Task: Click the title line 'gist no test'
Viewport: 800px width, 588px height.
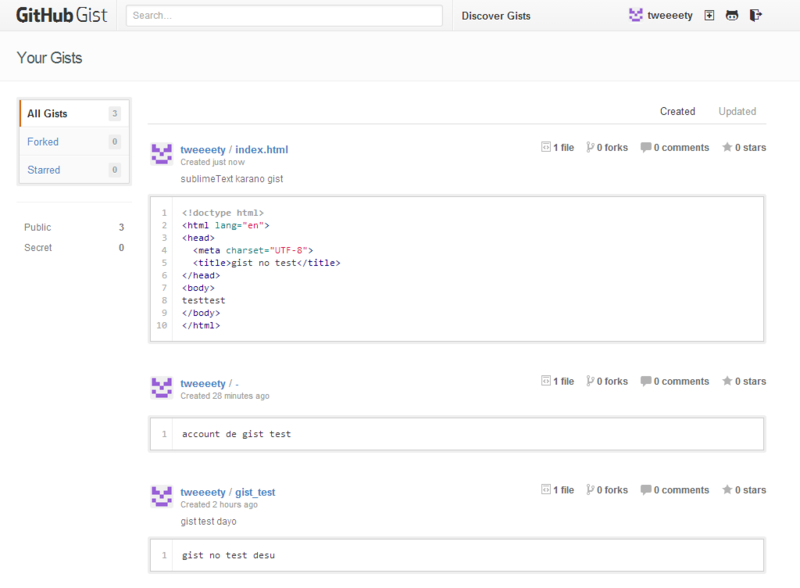Action: [x=266, y=262]
